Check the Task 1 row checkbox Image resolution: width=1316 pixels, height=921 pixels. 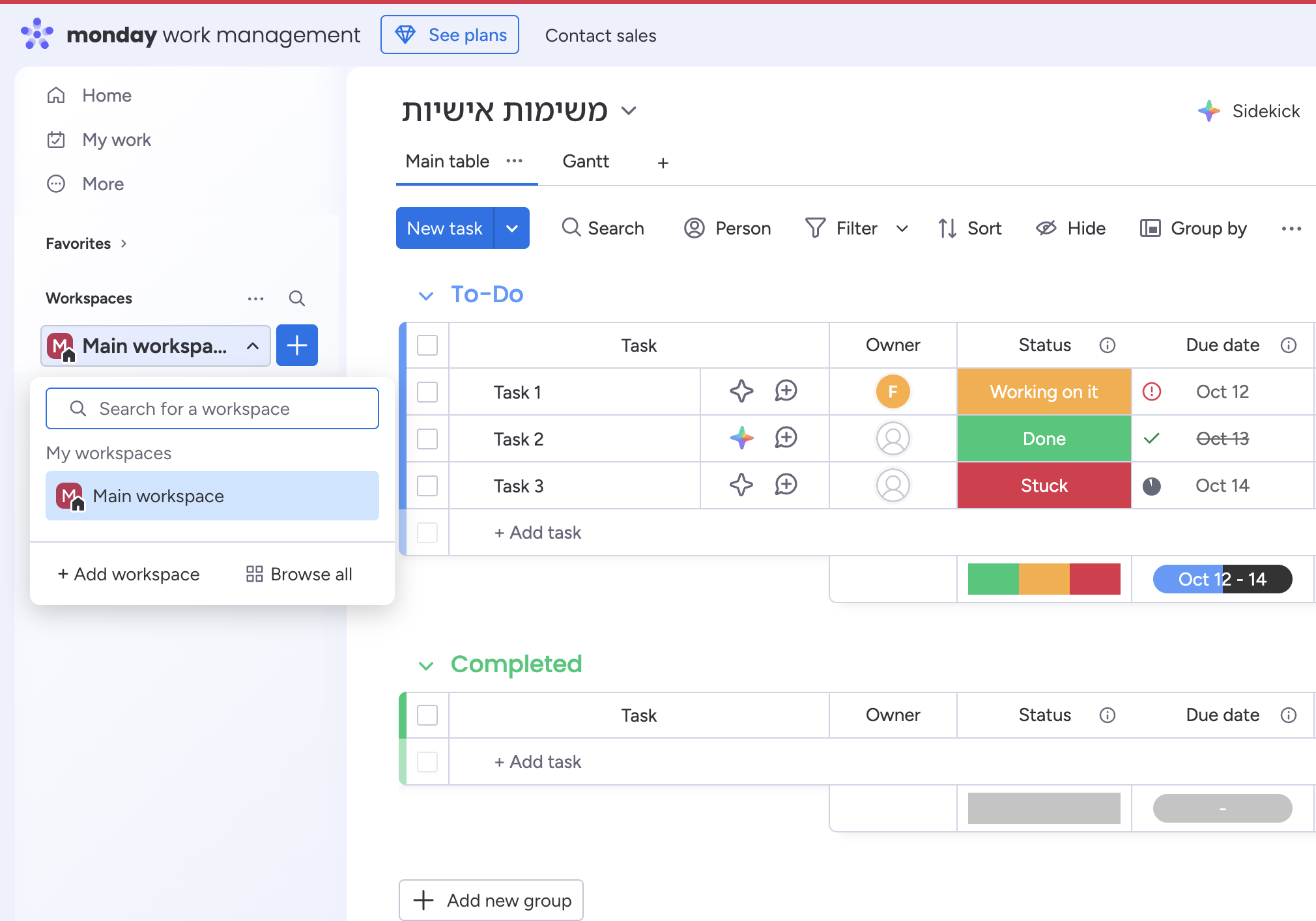tap(427, 392)
